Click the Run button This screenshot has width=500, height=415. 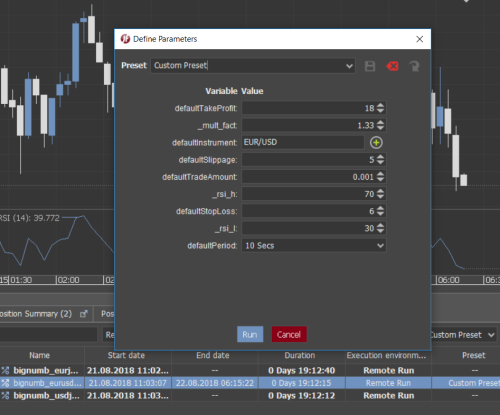coord(250,334)
